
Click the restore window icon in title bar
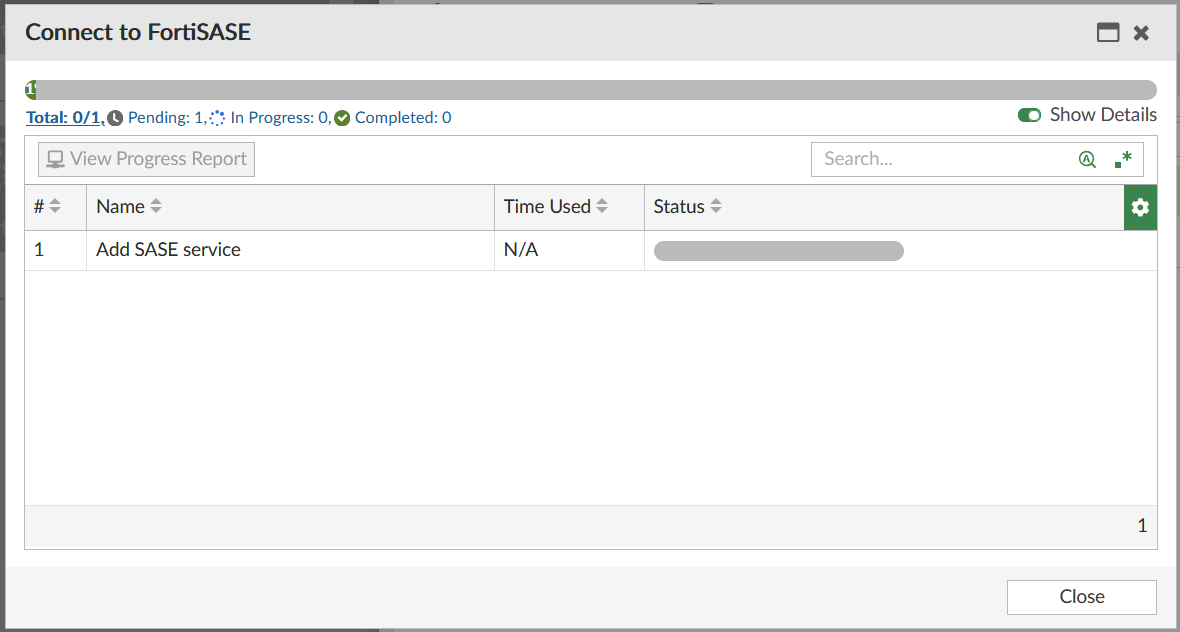[1108, 32]
